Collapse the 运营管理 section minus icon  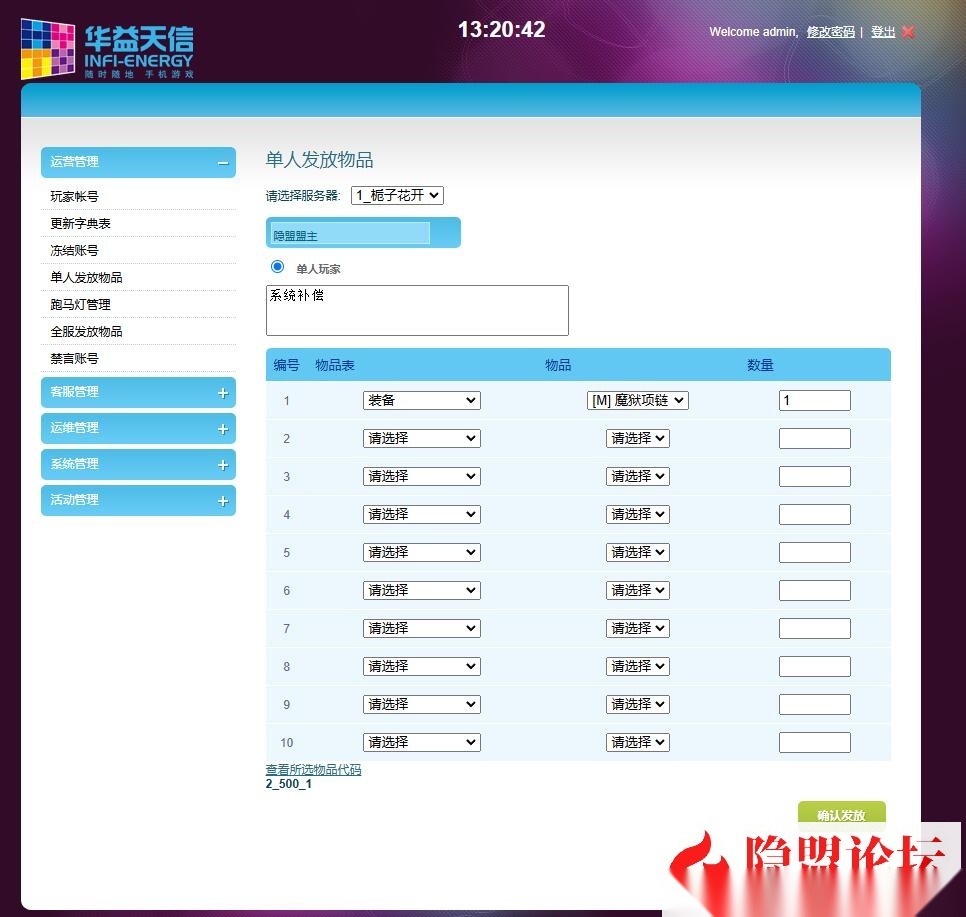point(223,163)
